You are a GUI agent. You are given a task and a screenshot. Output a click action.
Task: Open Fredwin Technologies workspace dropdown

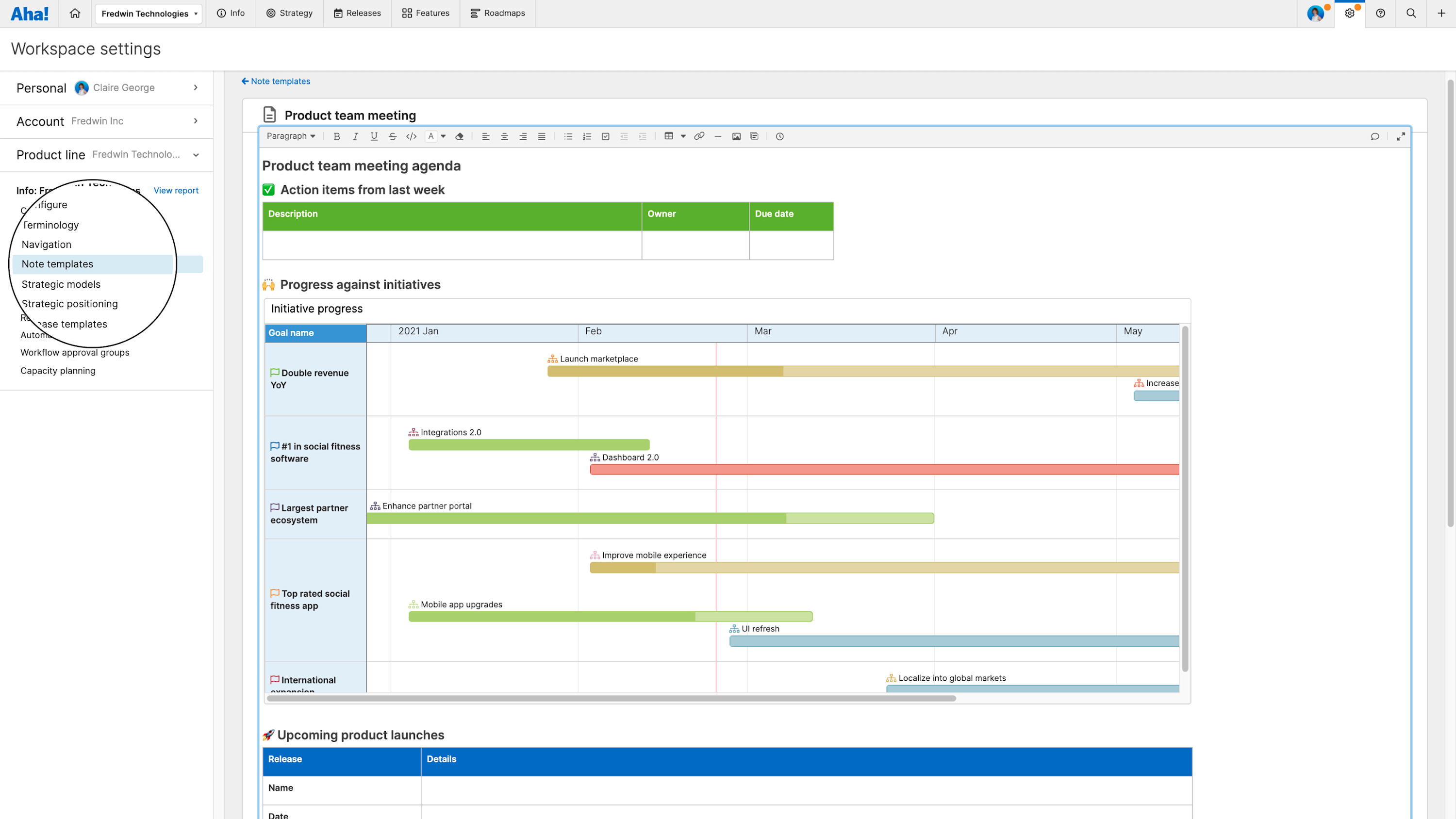149,14
